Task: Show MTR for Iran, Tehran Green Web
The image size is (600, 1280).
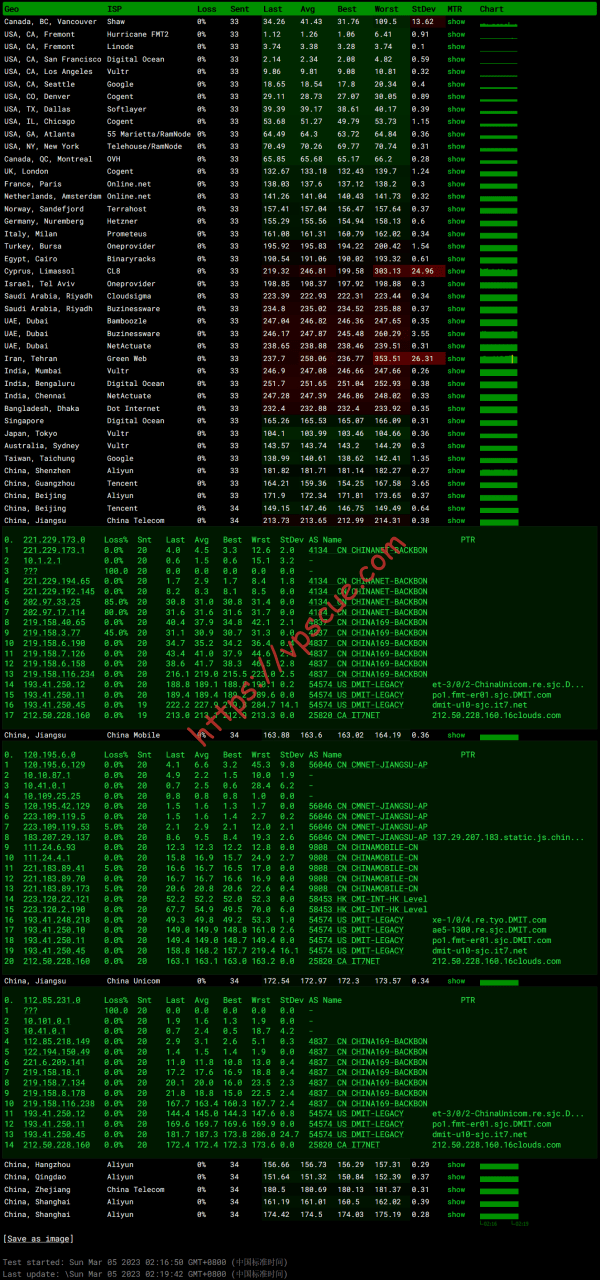Action: click(x=456, y=358)
